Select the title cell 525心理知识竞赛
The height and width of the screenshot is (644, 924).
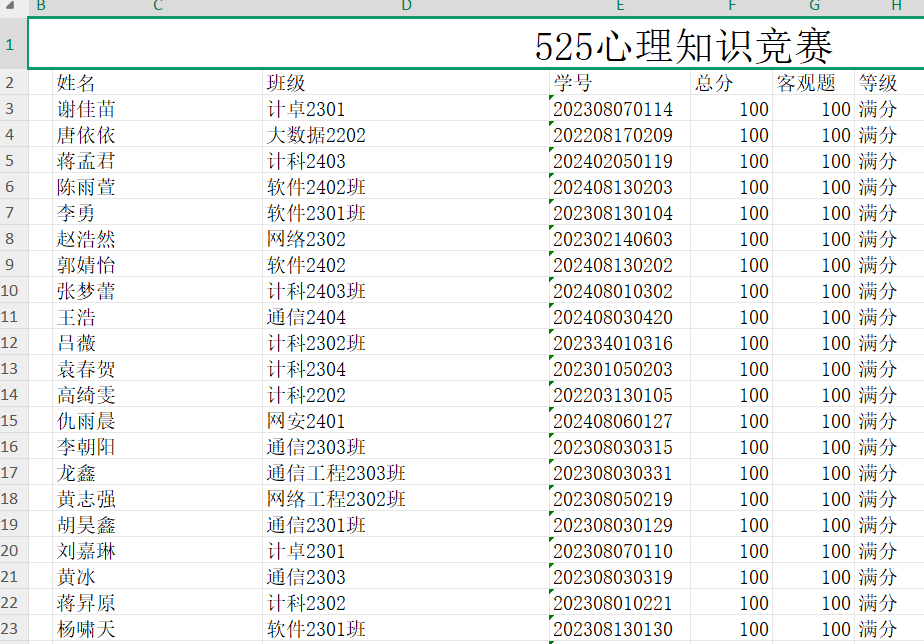click(x=683, y=46)
